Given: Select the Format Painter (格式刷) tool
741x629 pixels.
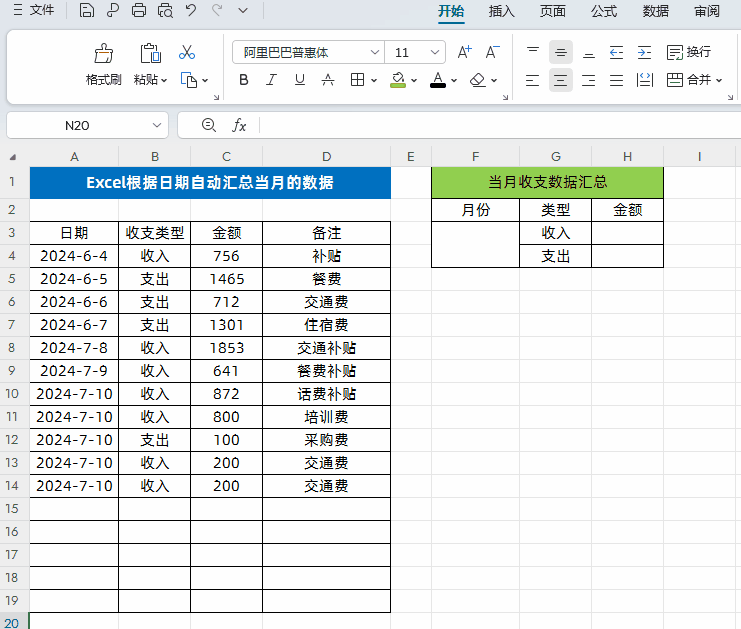Looking at the screenshot, I should coord(103,64).
